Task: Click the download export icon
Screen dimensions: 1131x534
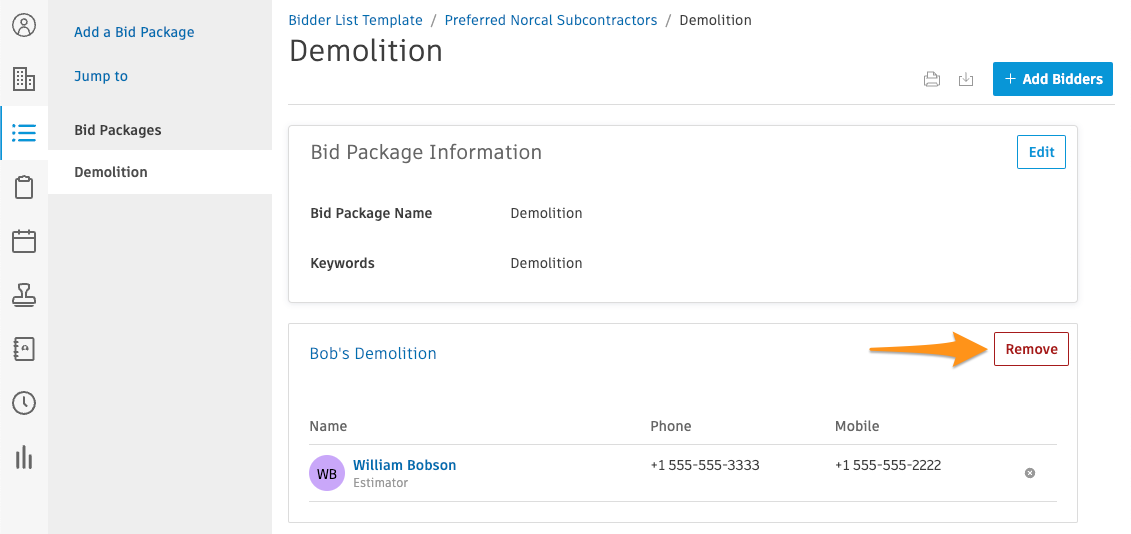Action: [966, 79]
